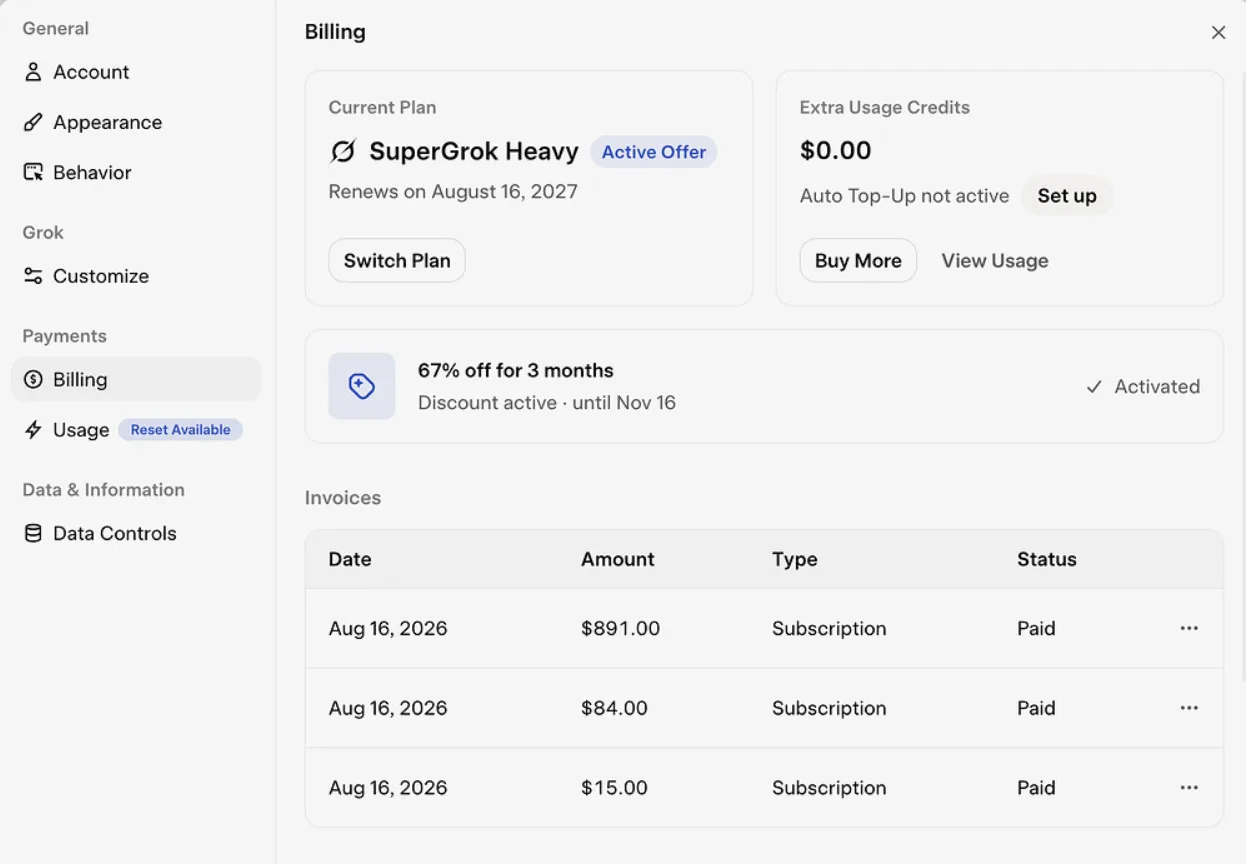This screenshot has height=864, width=1246.
Task: Click the date in the $891.00 invoice row
Action: (388, 628)
